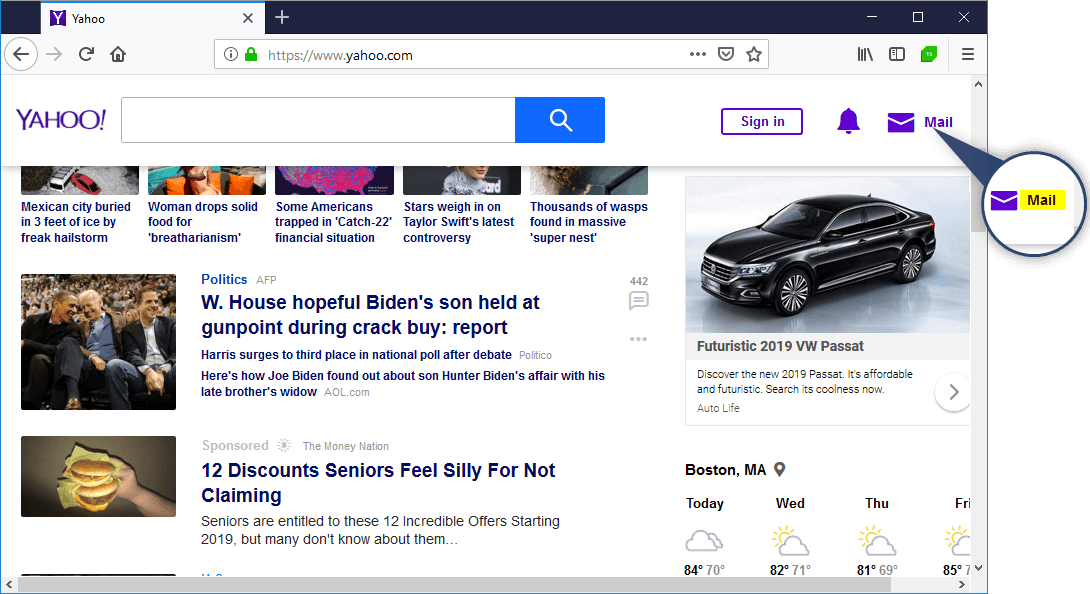Advance ad carousel with right chevron
Viewport: 1090px width, 594px height.
953,392
